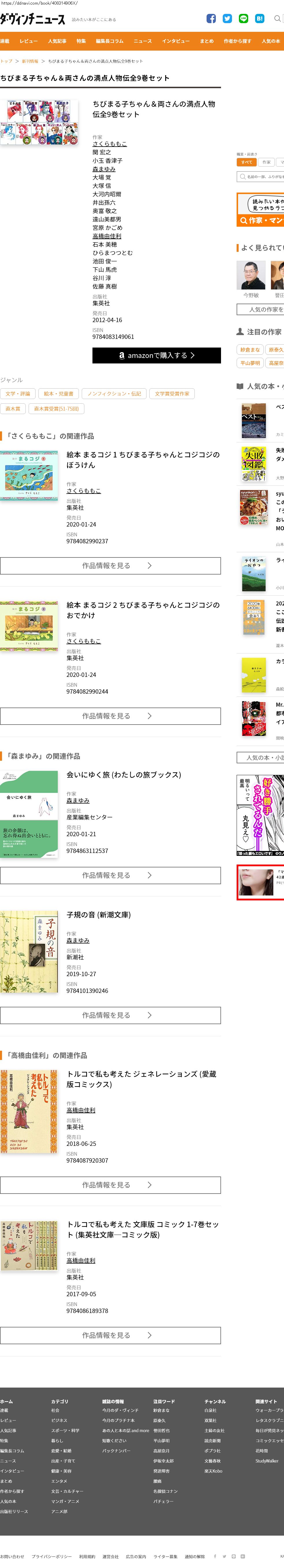Go to ニュース in navigation bar
Viewport: 284px width, 1568px height.
143,41
